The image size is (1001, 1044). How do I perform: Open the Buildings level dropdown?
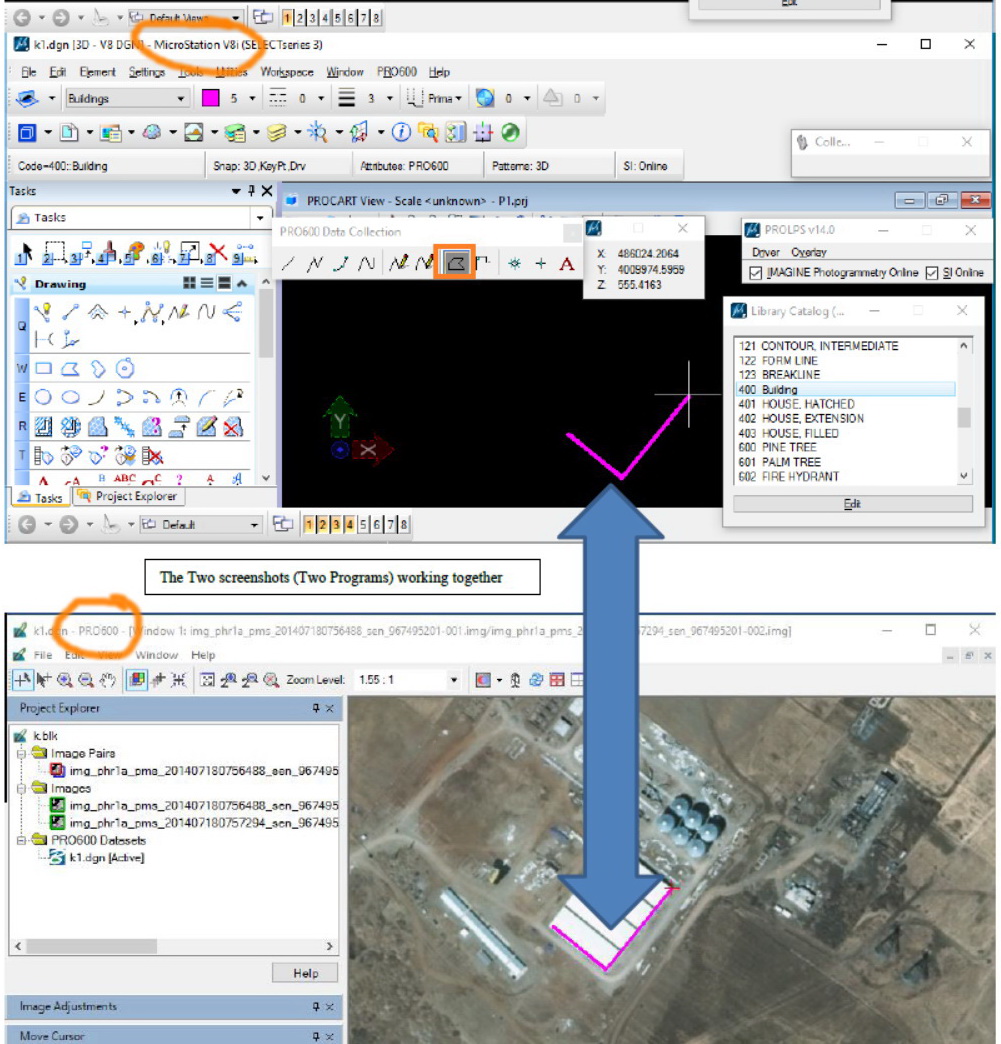182,97
